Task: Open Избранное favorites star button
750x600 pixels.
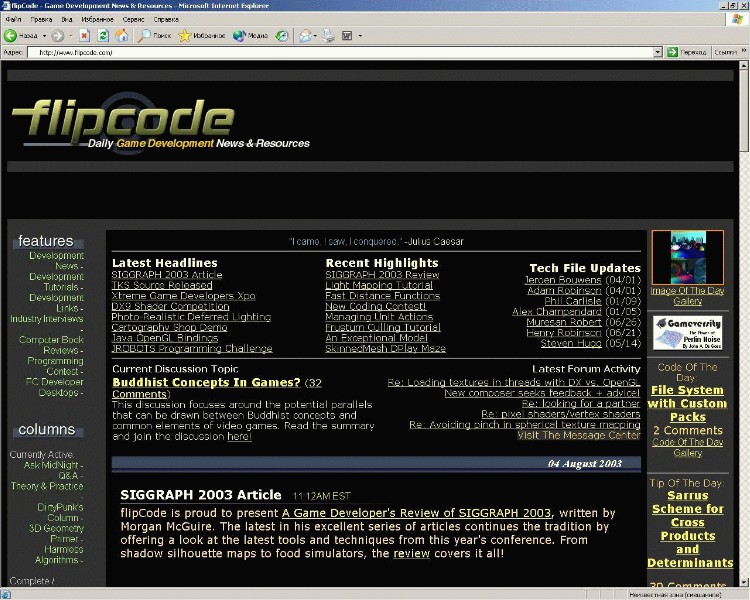Action: 201,35
